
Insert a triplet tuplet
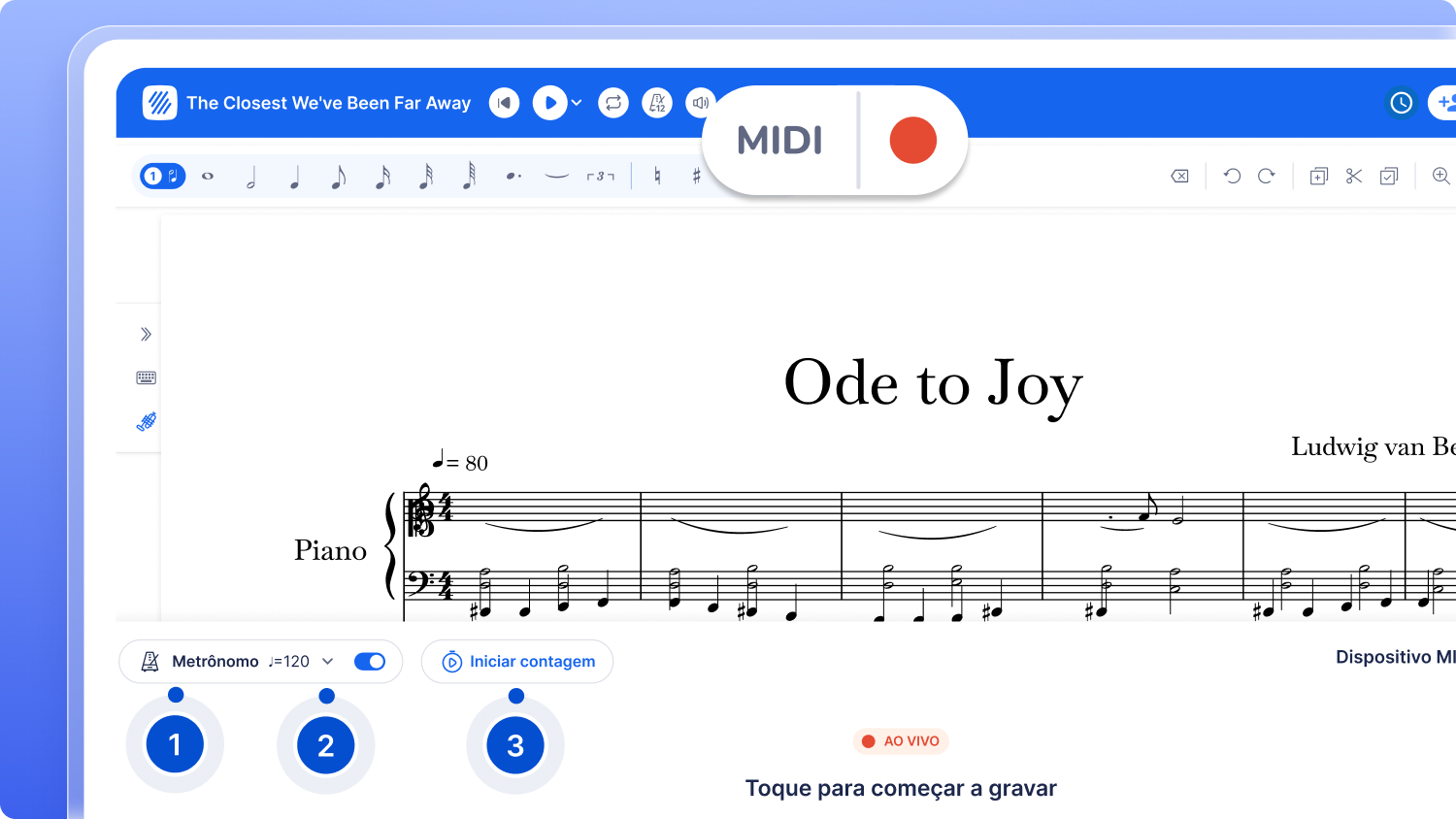point(600,176)
